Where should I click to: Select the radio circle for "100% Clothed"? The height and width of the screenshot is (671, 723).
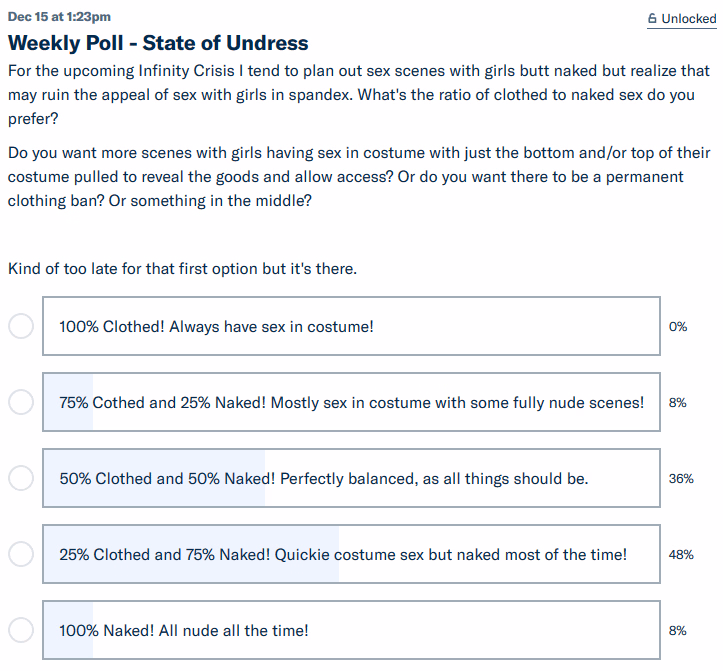tap(21, 327)
